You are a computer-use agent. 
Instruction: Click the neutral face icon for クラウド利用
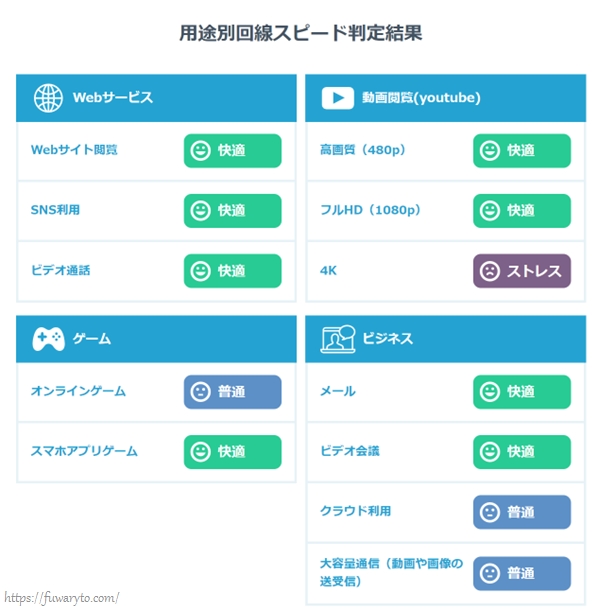pos(489,512)
